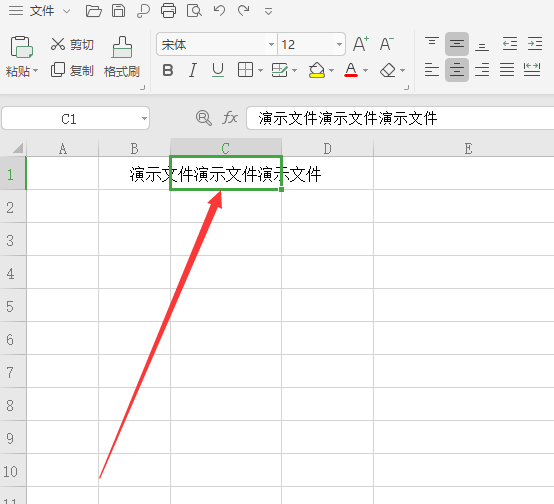Apply the yellow fill color
This screenshot has width=554, height=504.
coord(317,70)
